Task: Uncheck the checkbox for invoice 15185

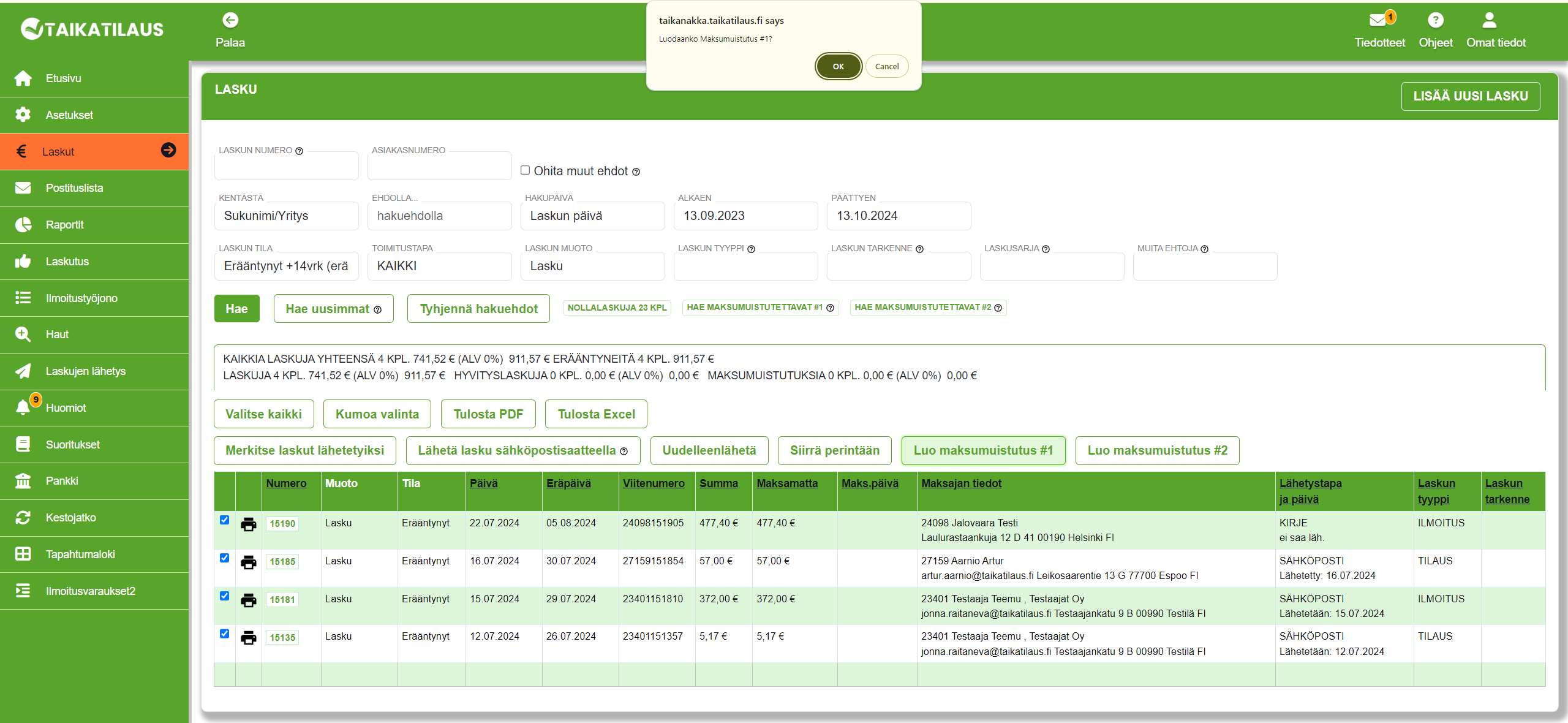Action: 224,558
